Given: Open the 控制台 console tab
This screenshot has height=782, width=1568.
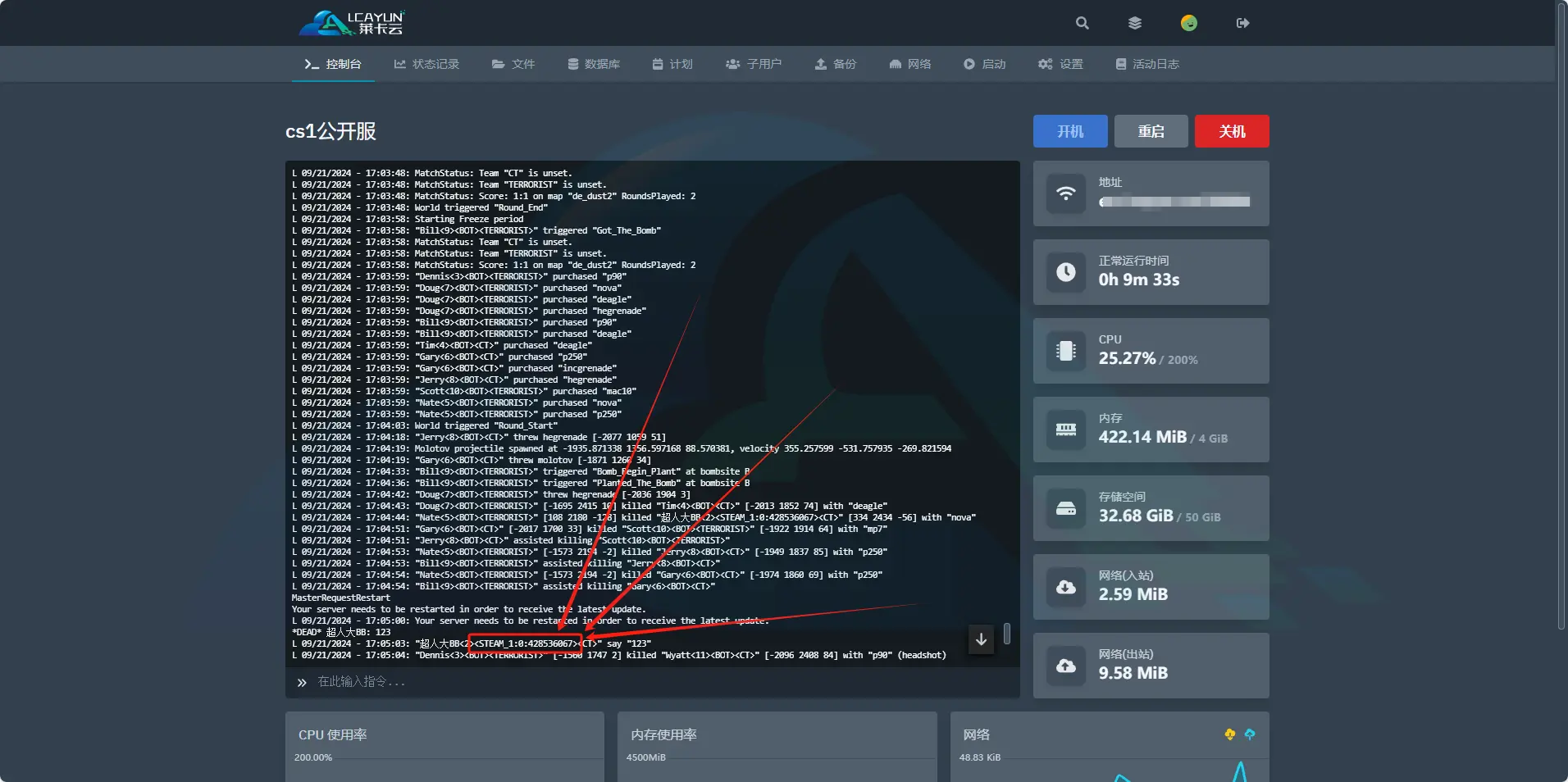Looking at the screenshot, I should [x=333, y=64].
